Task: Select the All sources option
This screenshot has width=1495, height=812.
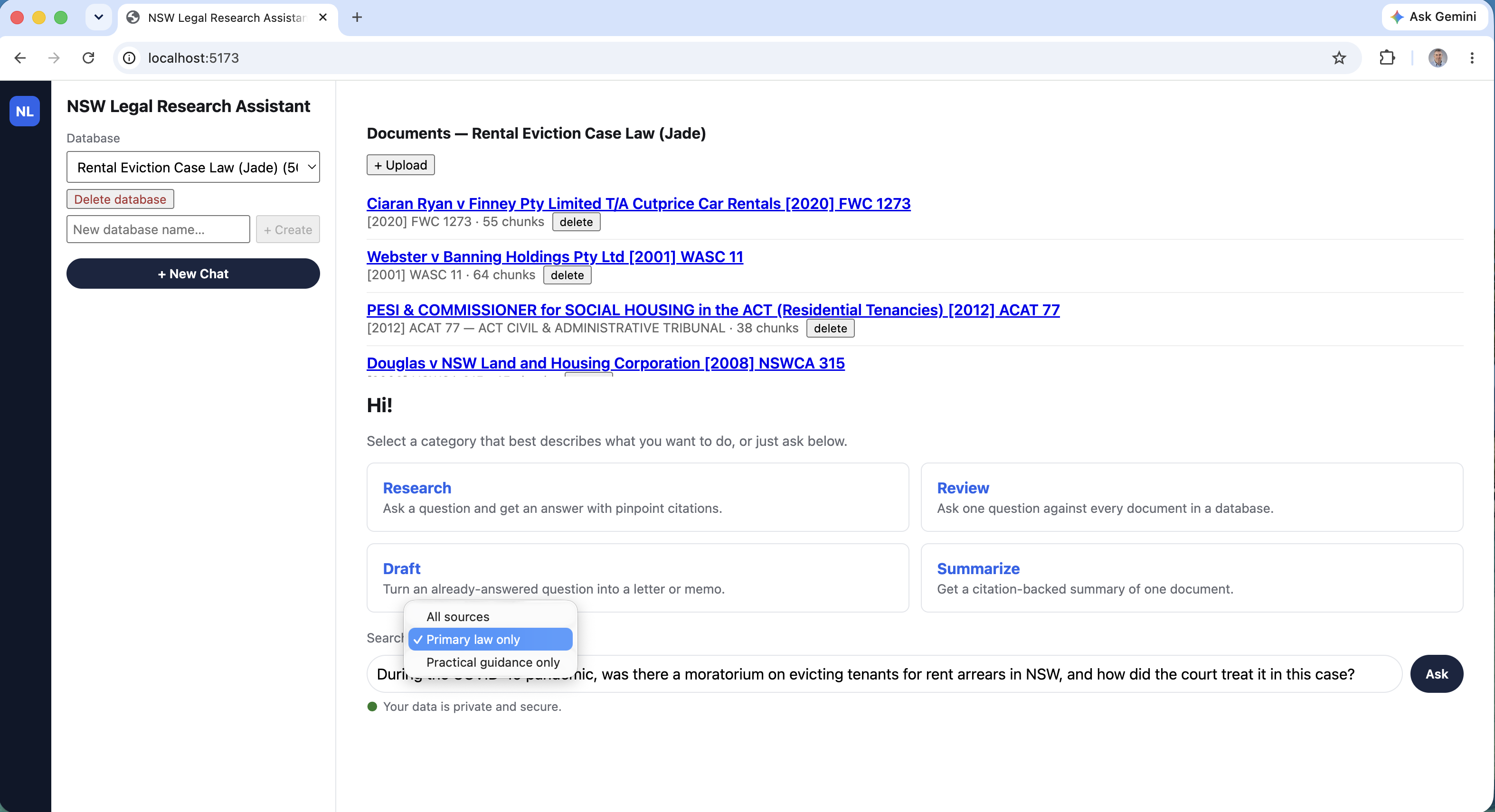Action: click(491, 616)
